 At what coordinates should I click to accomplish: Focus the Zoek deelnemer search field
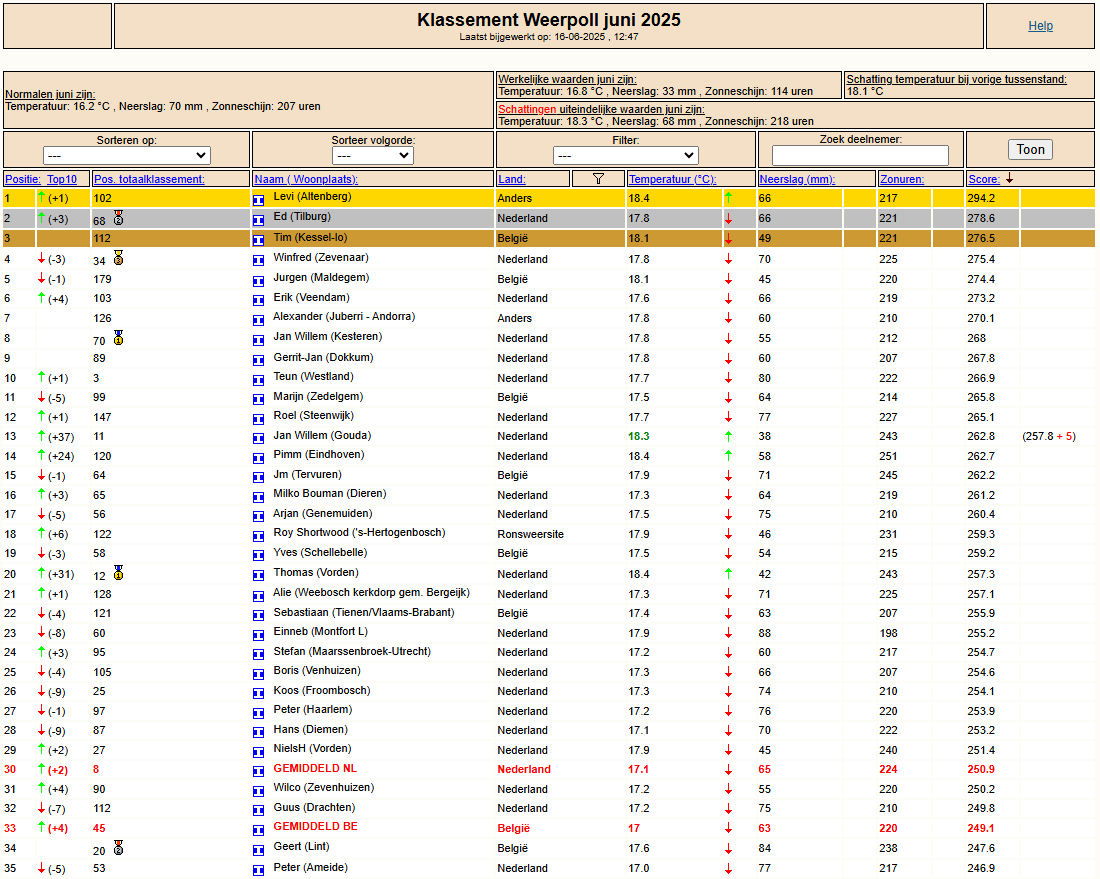point(860,155)
